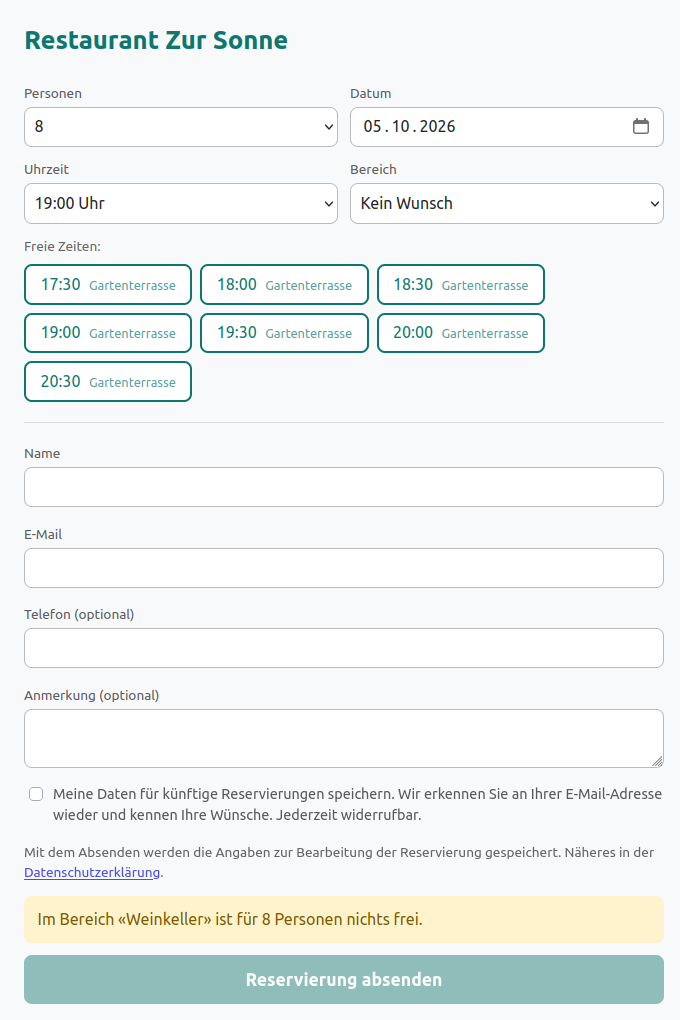680x1020 pixels.
Task: Select the 19:00 Gartenterrasse time slot
Action: (x=108, y=333)
